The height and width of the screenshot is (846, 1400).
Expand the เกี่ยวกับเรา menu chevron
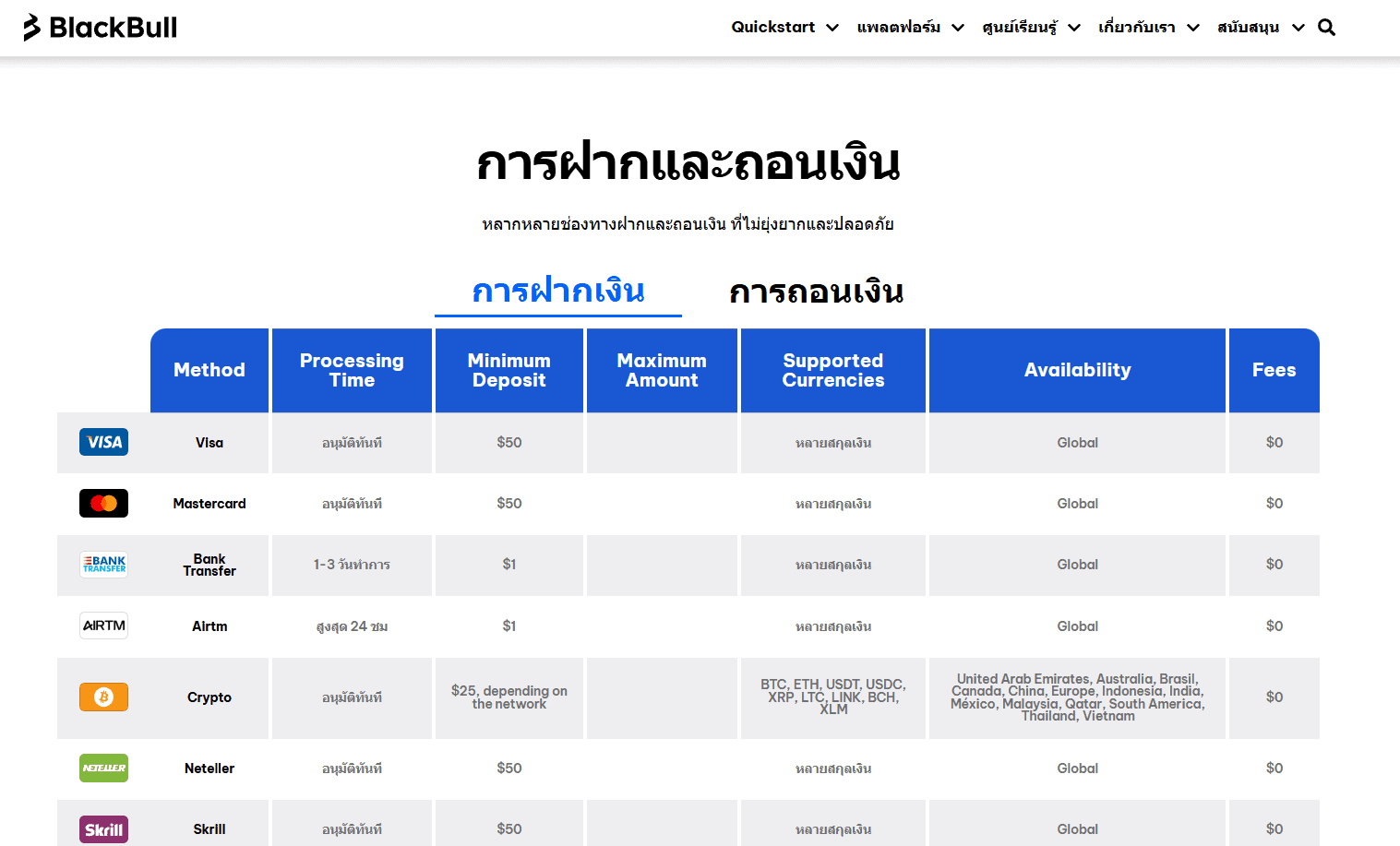tap(1193, 28)
